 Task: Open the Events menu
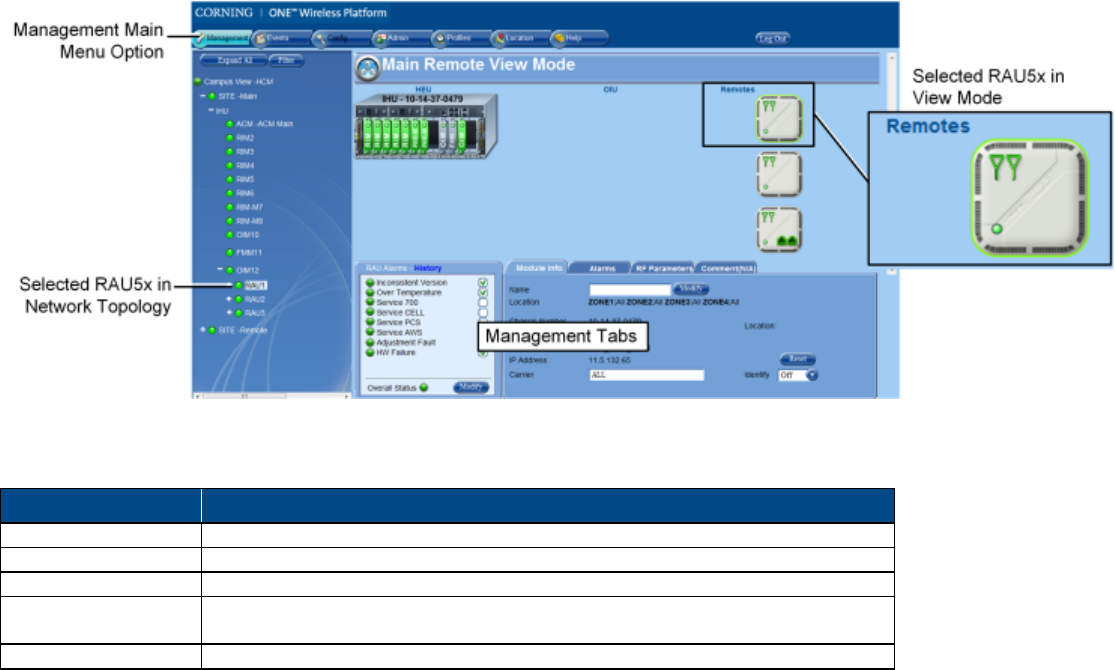point(282,38)
